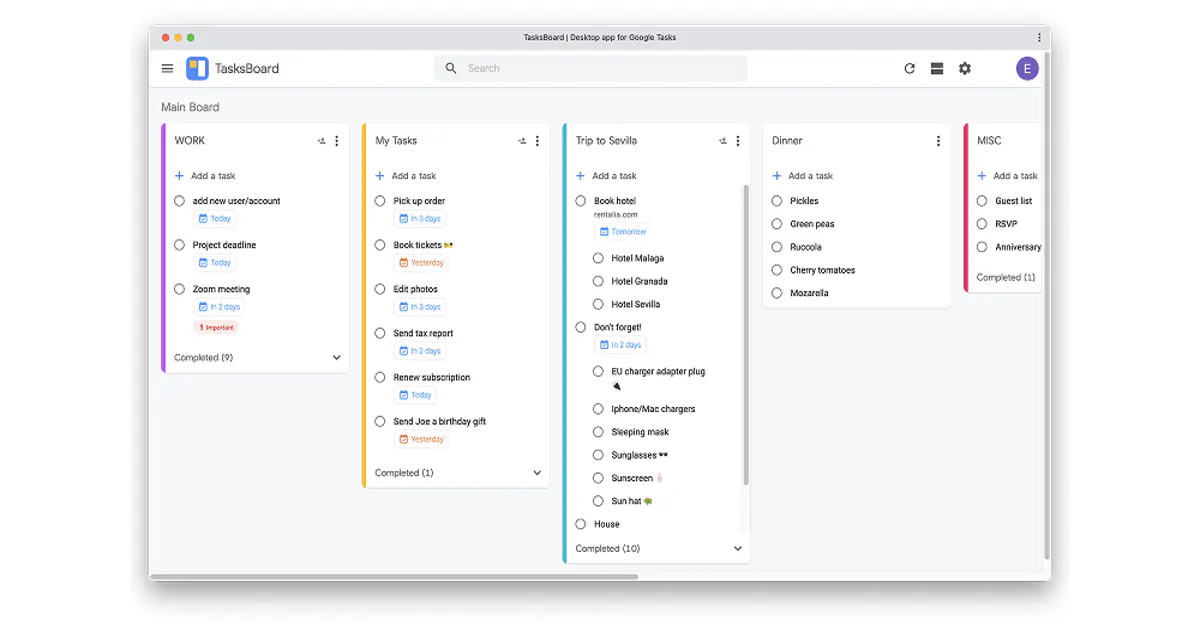Open three-dot menu of WORK list
Image resolution: width=1200 pixels, height=630 pixels.
337,141
